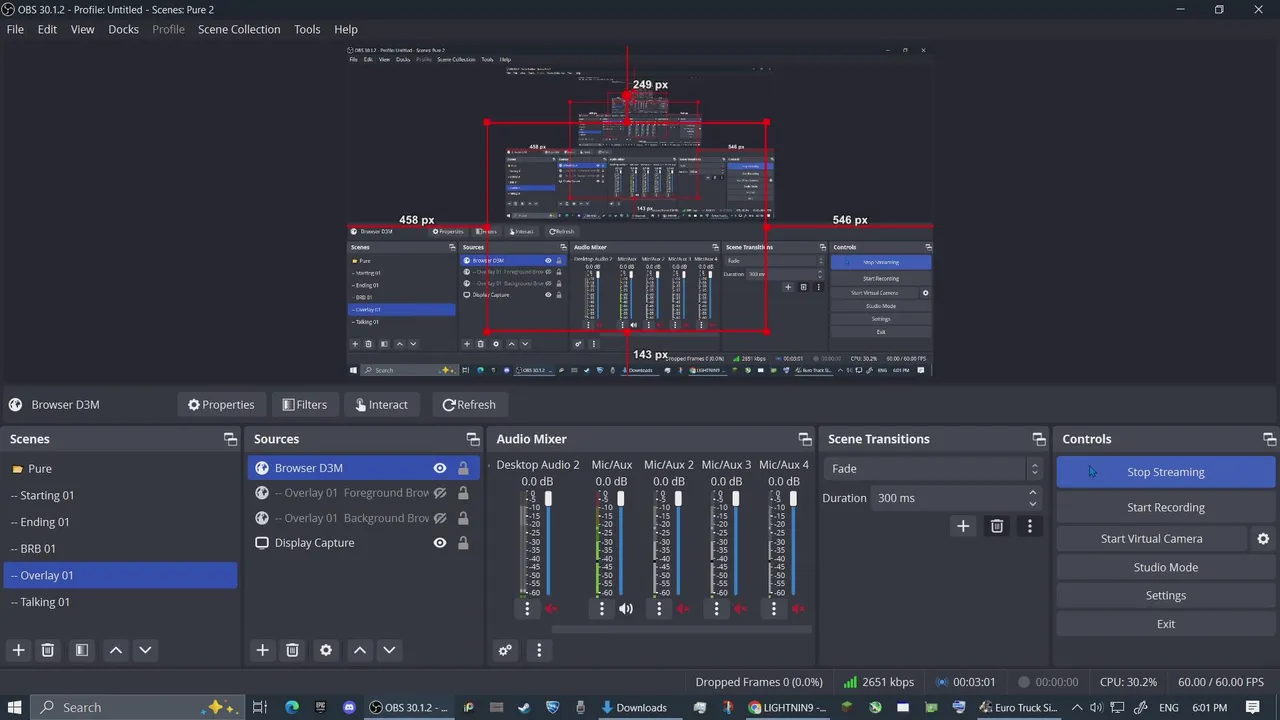This screenshot has height=720, width=1280.
Task: Add a new scene with the plus icon
Action: point(18,650)
